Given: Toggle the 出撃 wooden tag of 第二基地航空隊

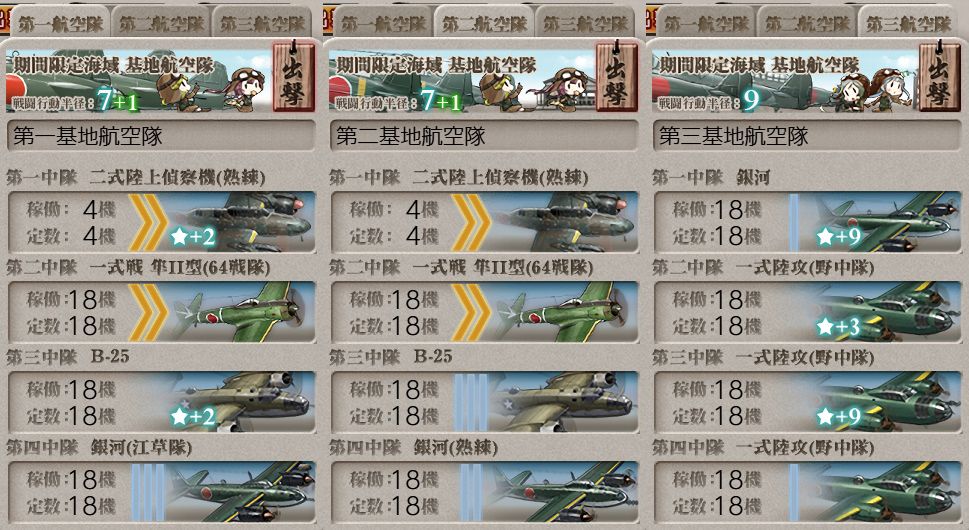Looking at the screenshot, I should click(617, 77).
